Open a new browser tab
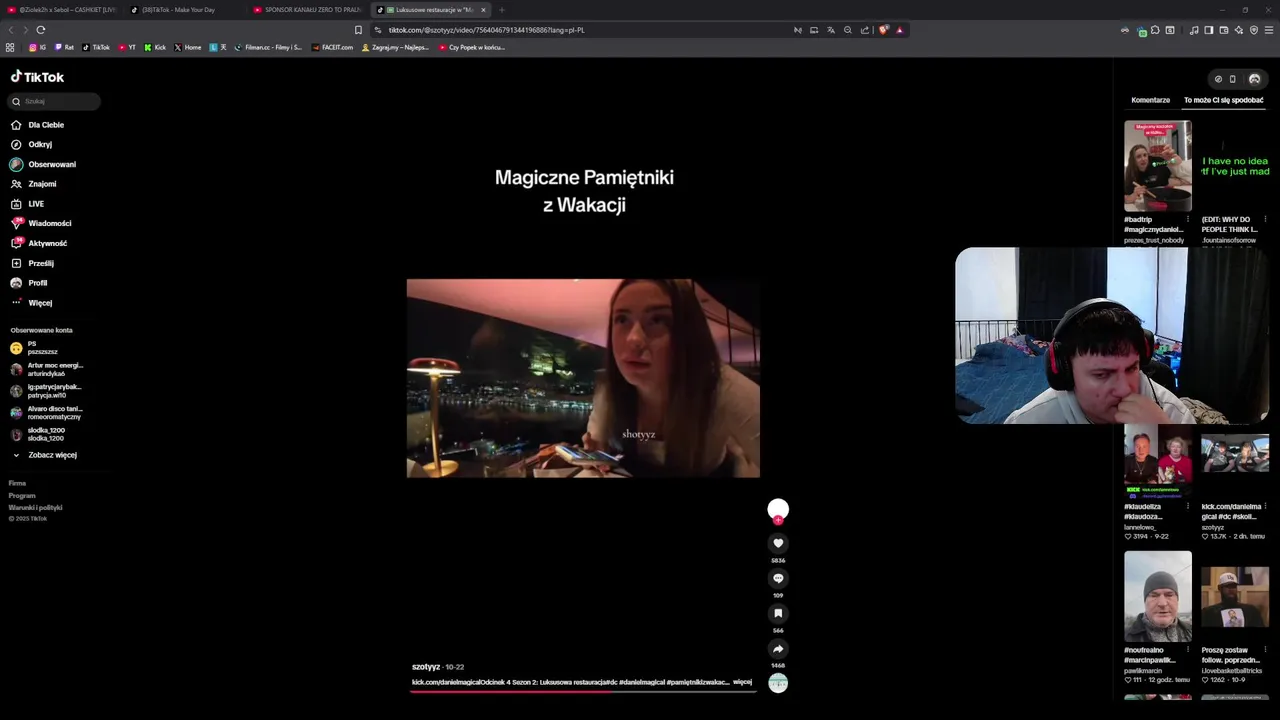The image size is (1280, 720). 502,10
